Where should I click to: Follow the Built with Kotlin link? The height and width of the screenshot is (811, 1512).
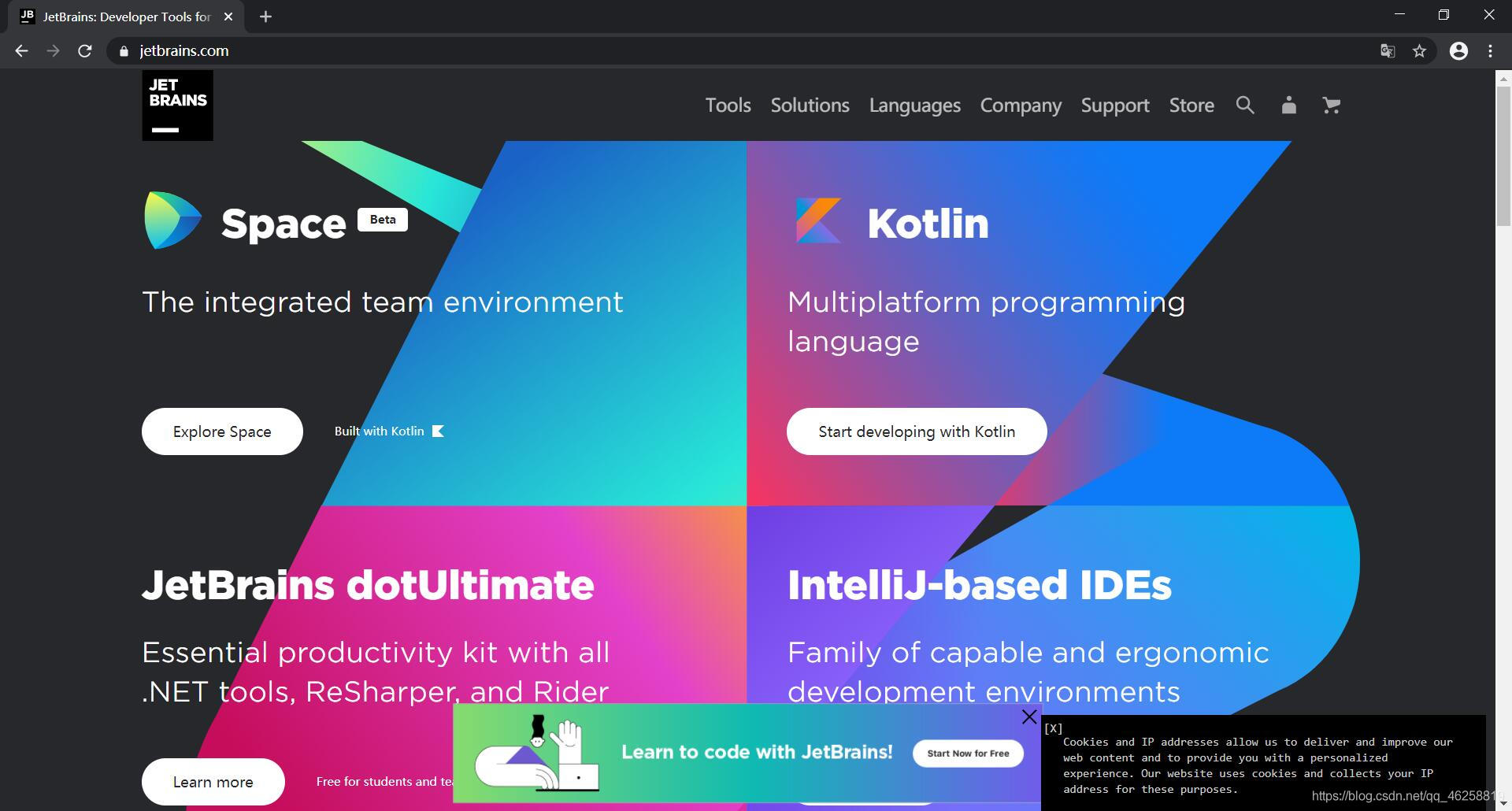pyautogui.click(x=389, y=431)
